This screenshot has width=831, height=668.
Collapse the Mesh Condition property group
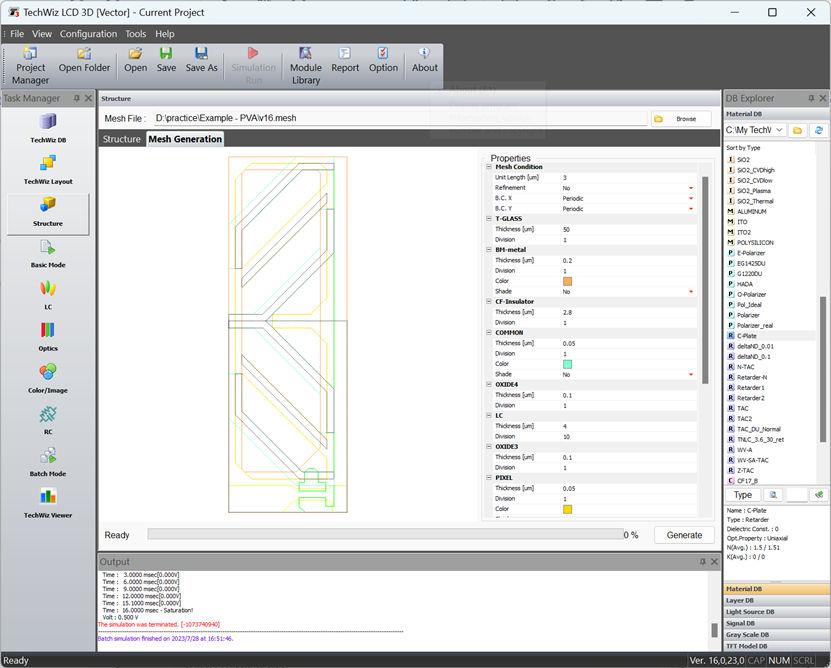(488, 167)
